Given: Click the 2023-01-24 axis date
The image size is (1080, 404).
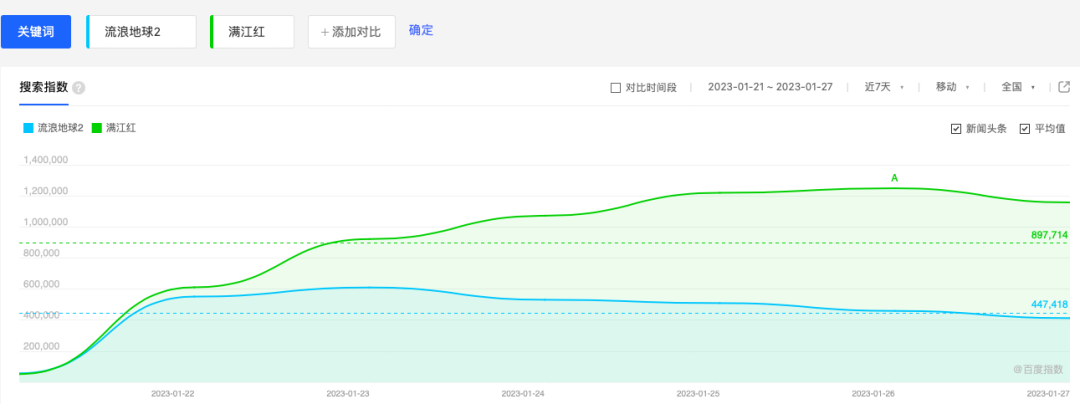Looking at the screenshot, I should pos(523,394).
